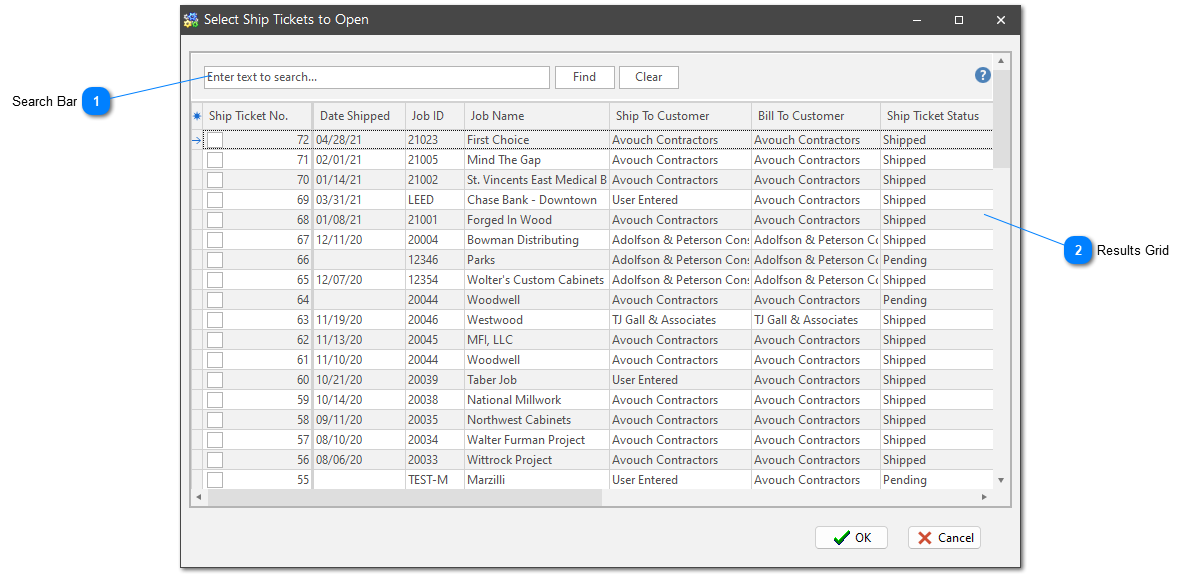Click the numbered badge labeled Results Grid
The height and width of the screenshot is (577, 1185).
1078,251
